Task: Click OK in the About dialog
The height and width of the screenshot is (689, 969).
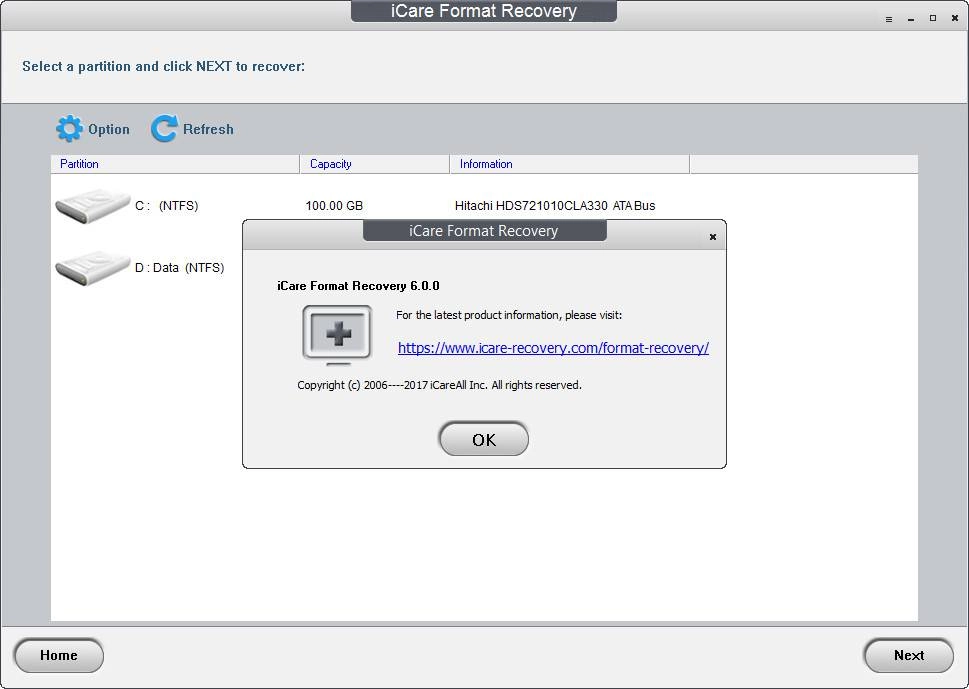Action: click(x=484, y=439)
